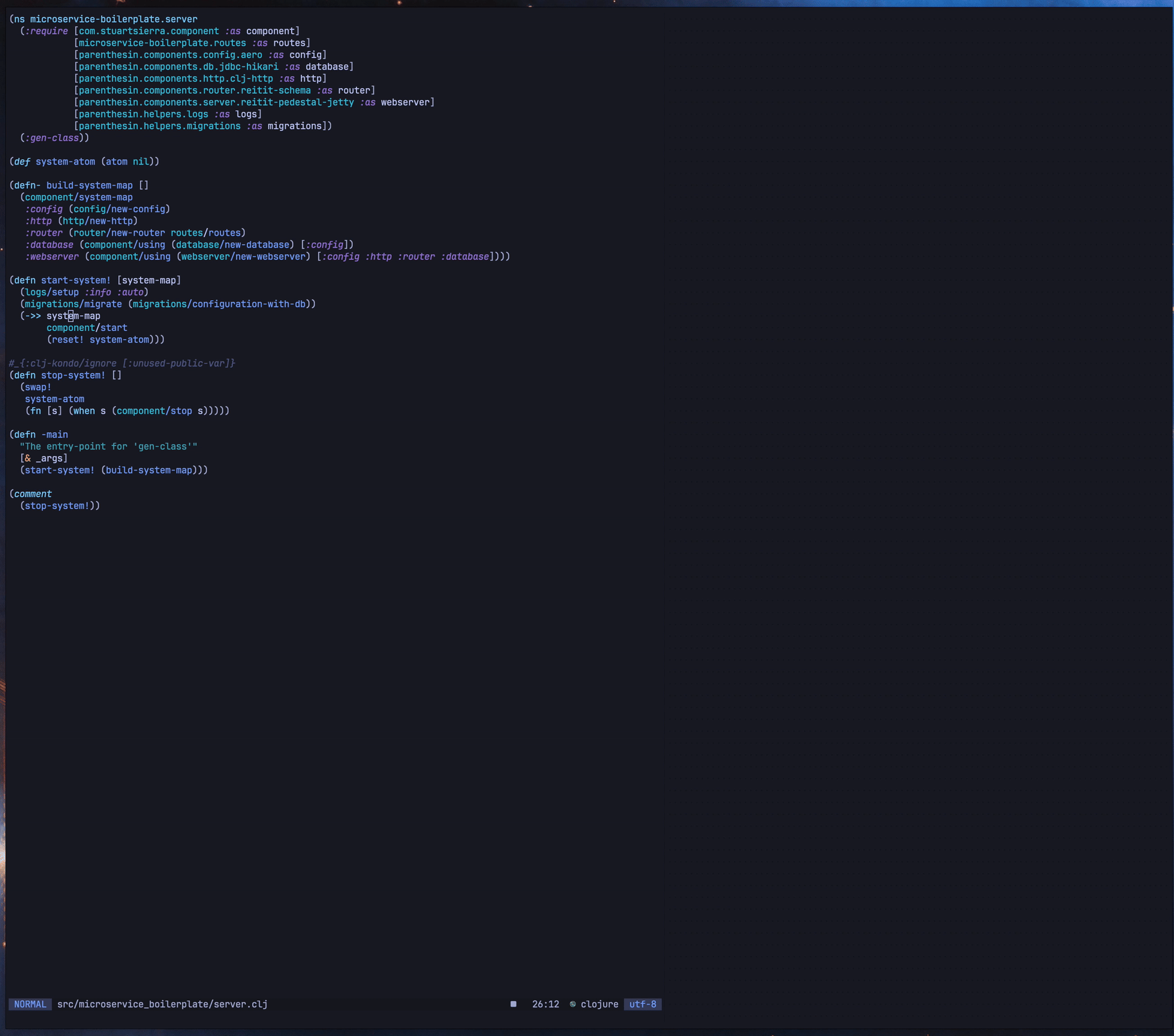The width and height of the screenshot is (1174, 1036).
Task: Click the ':gen-class' keyword
Action: click(52, 138)
